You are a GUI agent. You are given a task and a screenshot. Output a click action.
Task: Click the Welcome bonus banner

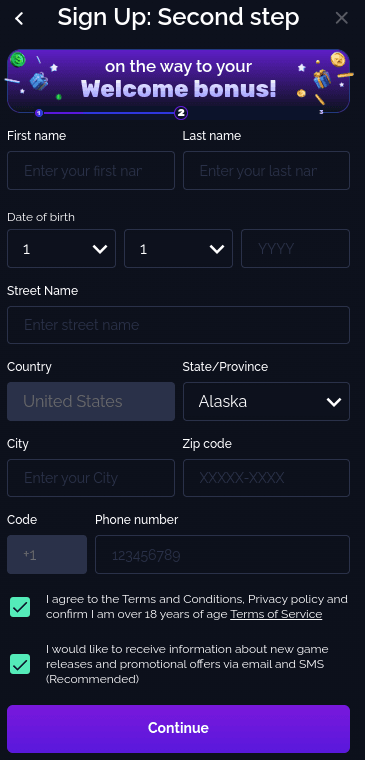178,81
